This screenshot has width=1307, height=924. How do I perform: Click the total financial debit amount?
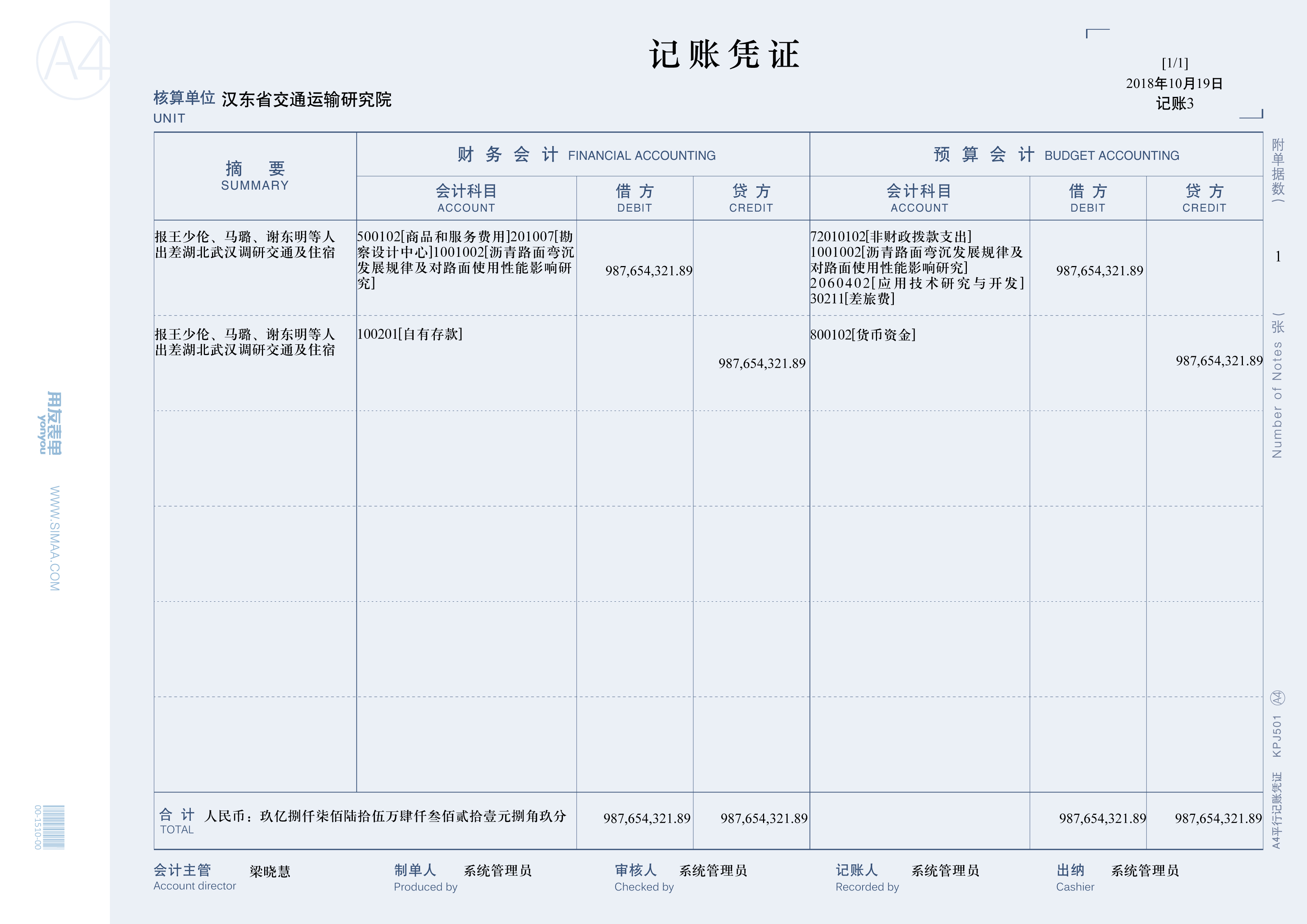click(x=647, y=818)
